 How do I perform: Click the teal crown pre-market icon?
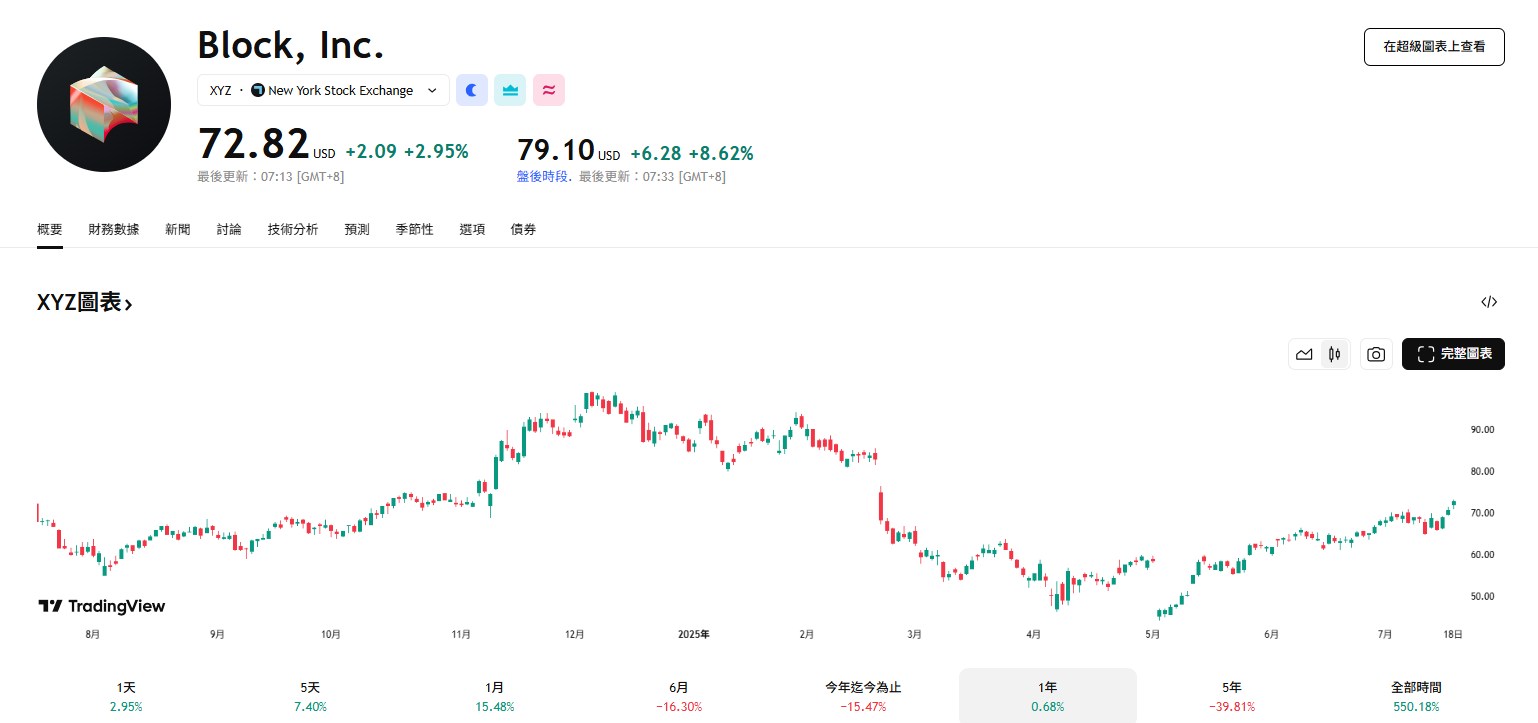(x=510, y=90)
